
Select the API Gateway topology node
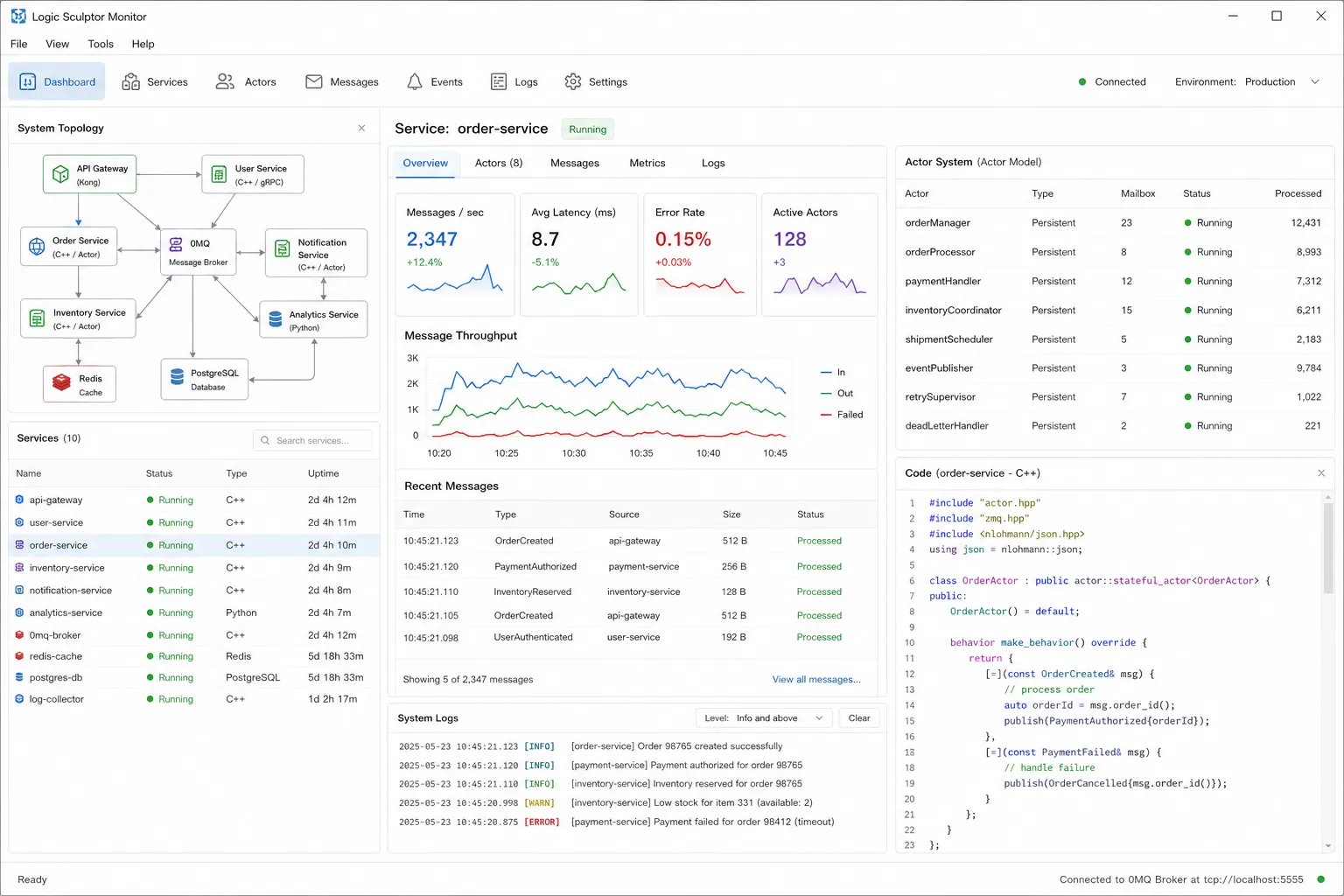[89, 174]
